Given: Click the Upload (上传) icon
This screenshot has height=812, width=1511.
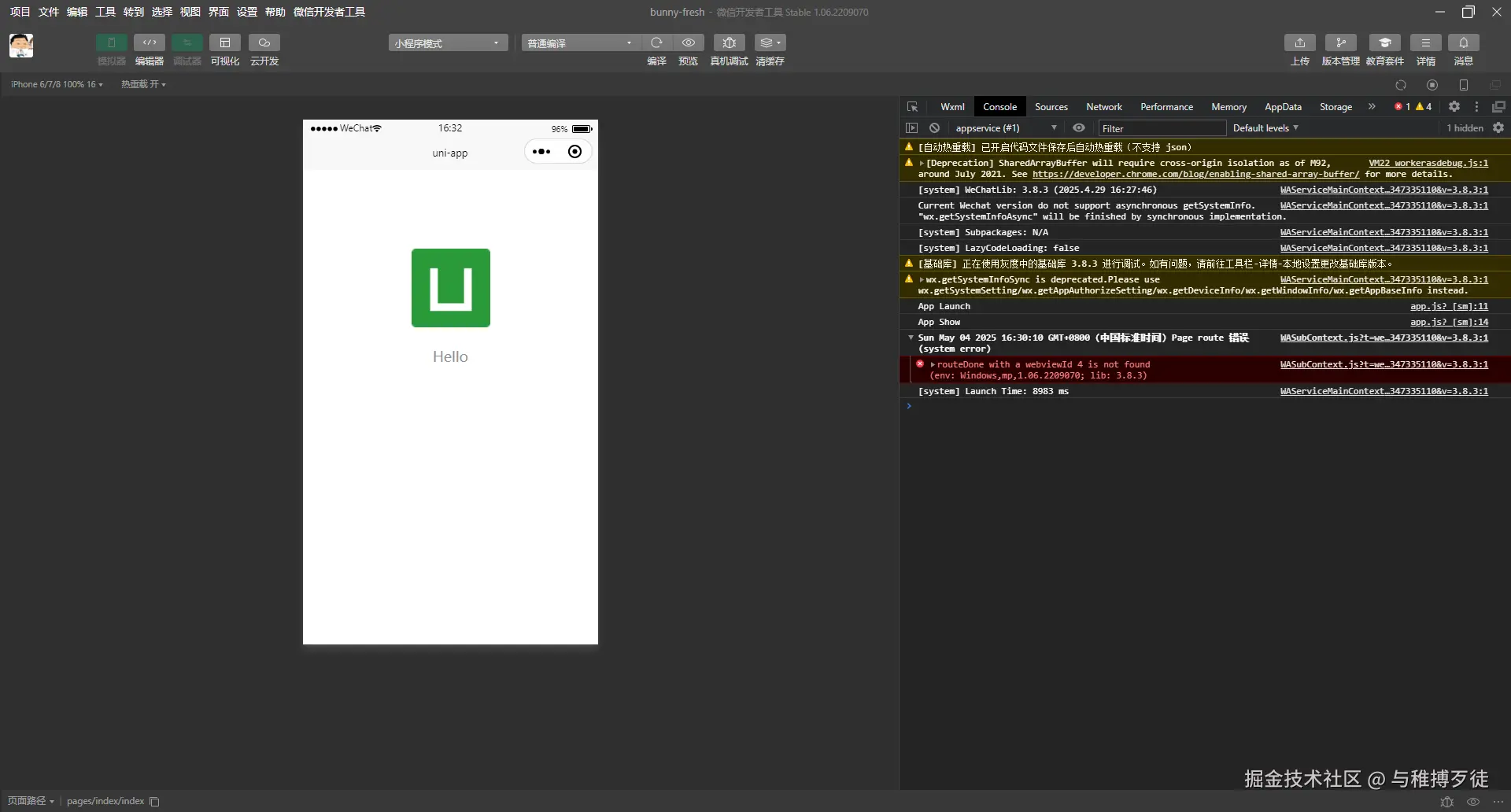Looking at the screenshot, I should click(1299, 43).
